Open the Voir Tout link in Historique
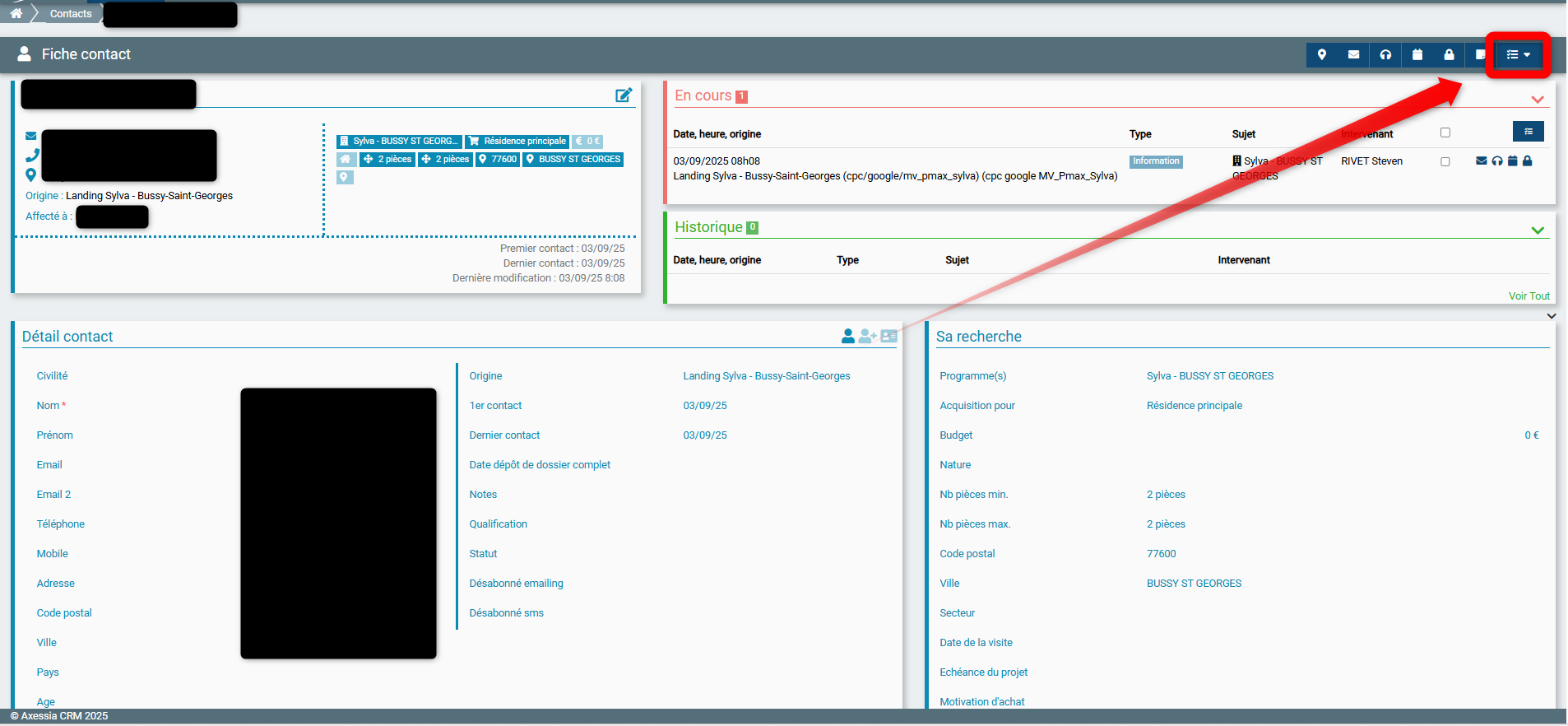The width and height of the screenshot is (1568, 726). [1529, 296]
